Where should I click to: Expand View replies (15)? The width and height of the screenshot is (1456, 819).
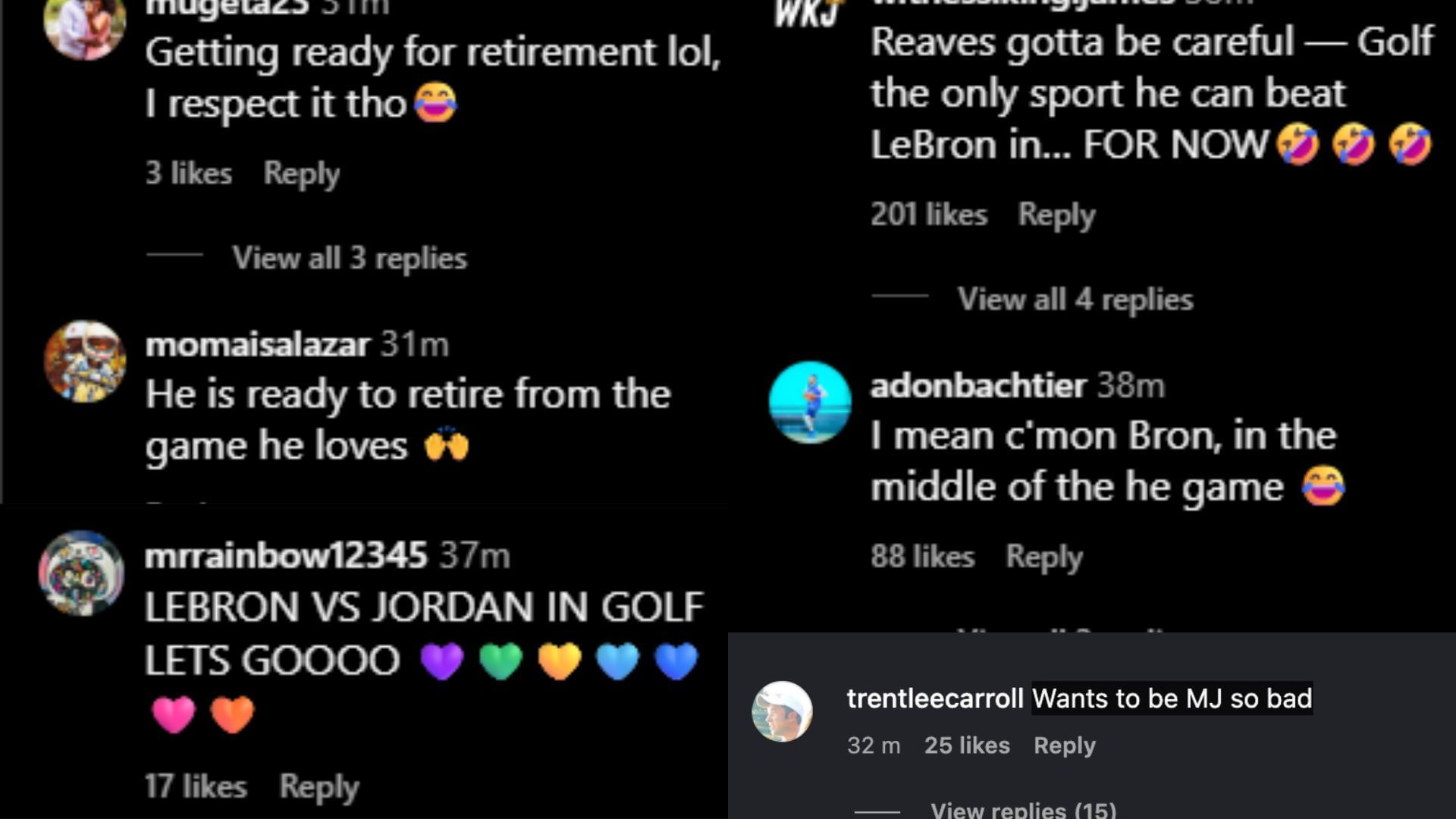1023,808
